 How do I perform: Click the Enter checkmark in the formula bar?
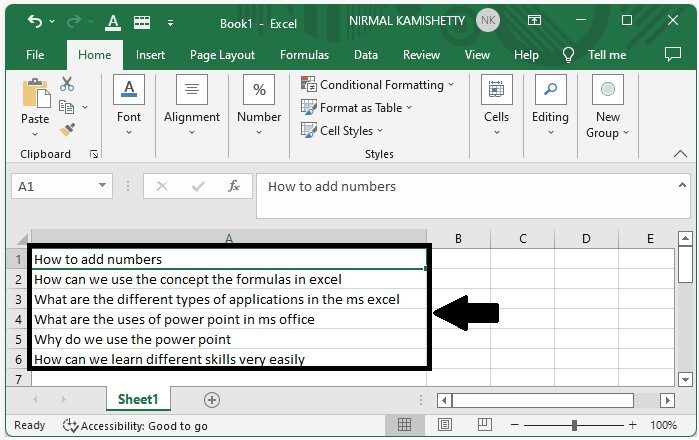point(198,186)
